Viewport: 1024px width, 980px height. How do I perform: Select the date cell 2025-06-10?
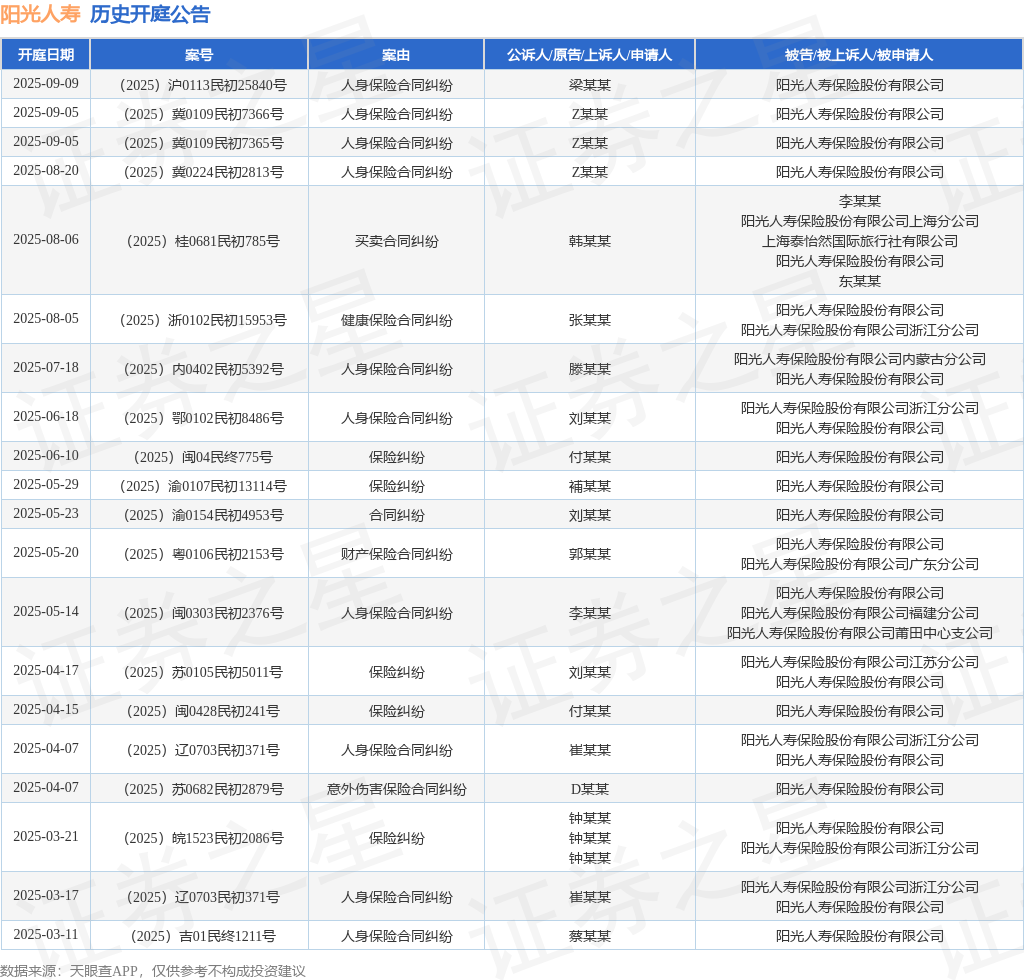46,456
